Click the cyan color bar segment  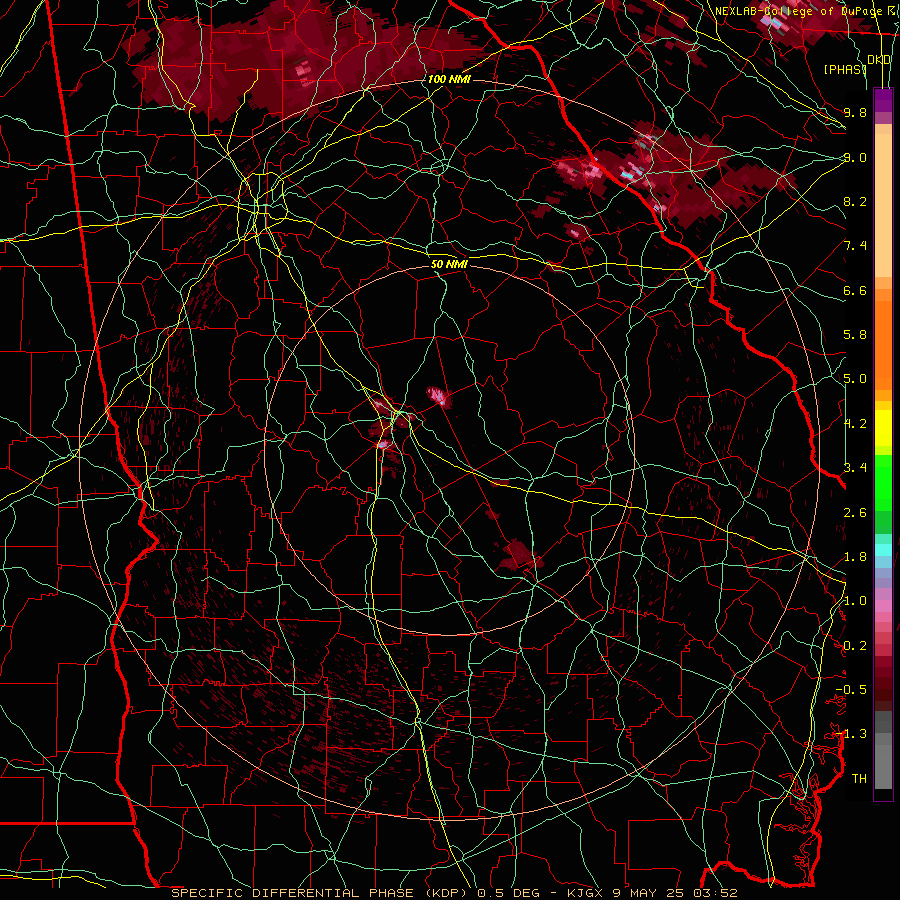click(x=883, y=550)
